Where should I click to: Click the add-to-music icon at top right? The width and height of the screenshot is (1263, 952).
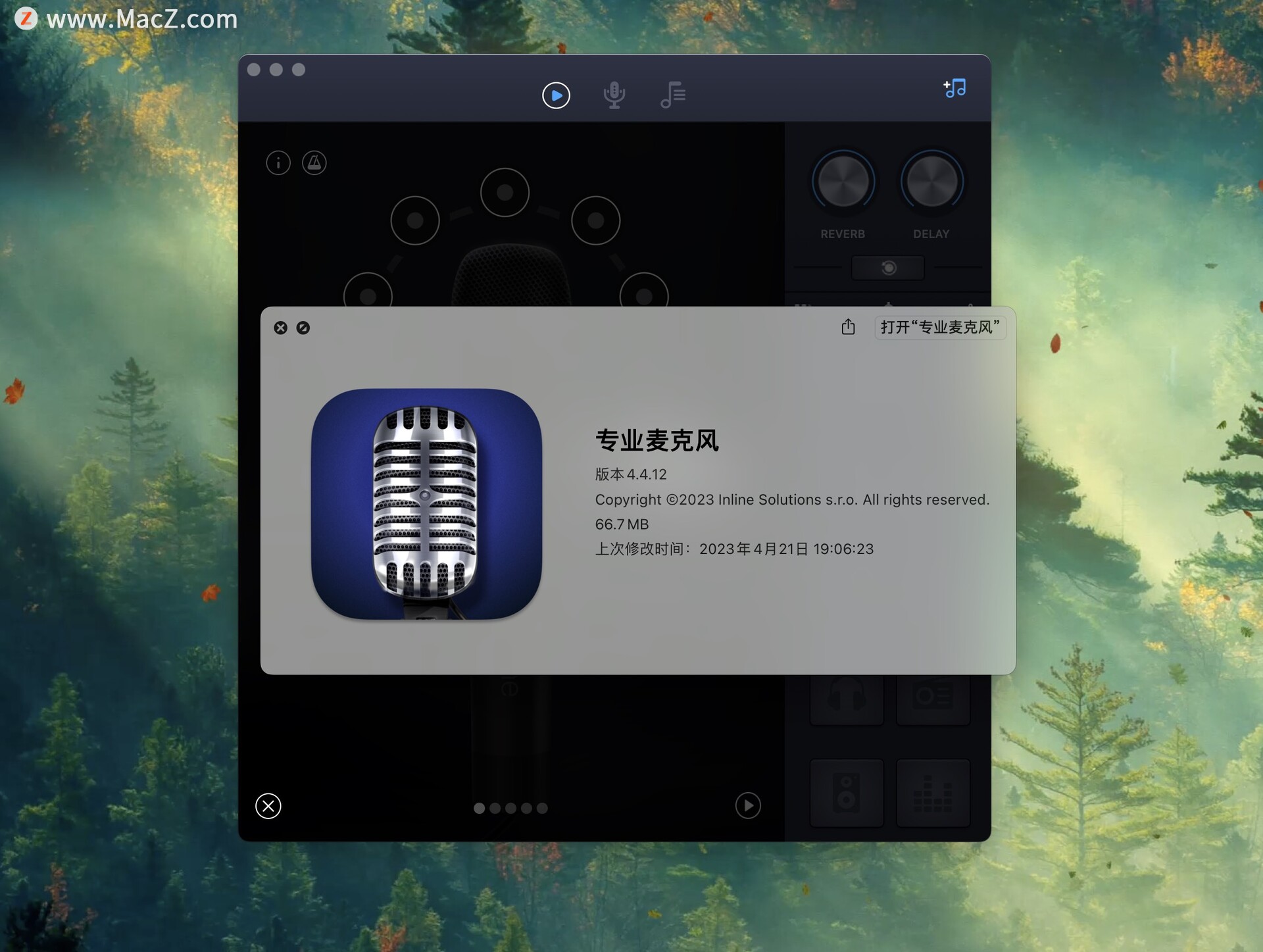(954, 88)
